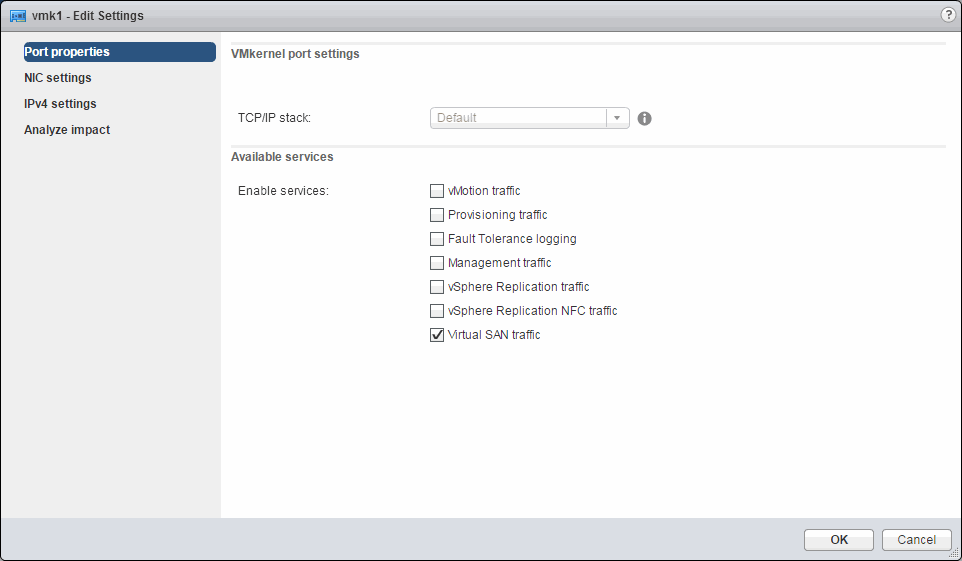Viewport: 962px width, 561px height.
Task: Click the dialog resize grip corner
Action: [x=954, y=553]
